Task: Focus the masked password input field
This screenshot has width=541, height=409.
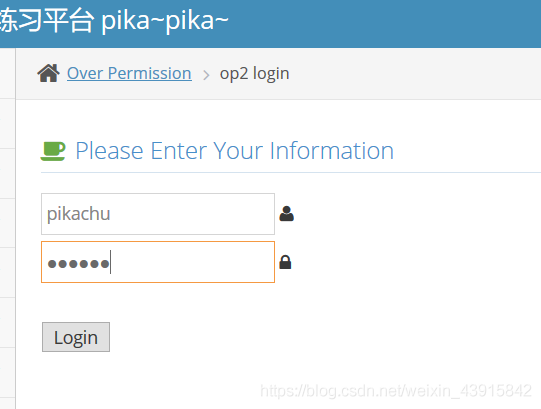Action: coord(158,262)
